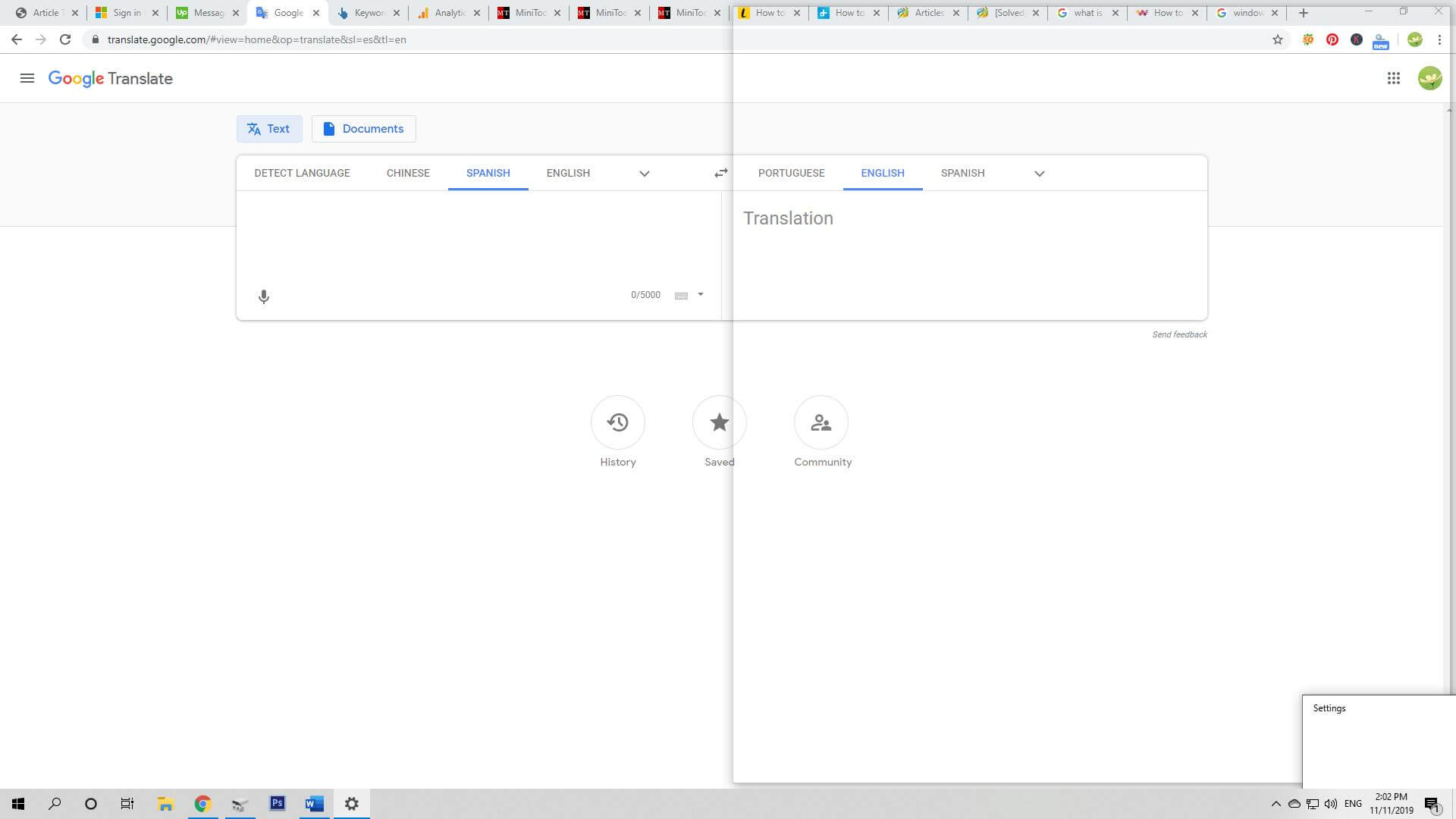Image resolution: width=1456 pixels, height=819 pixels.
Task: Select English as target language
Action: [883, 173]
